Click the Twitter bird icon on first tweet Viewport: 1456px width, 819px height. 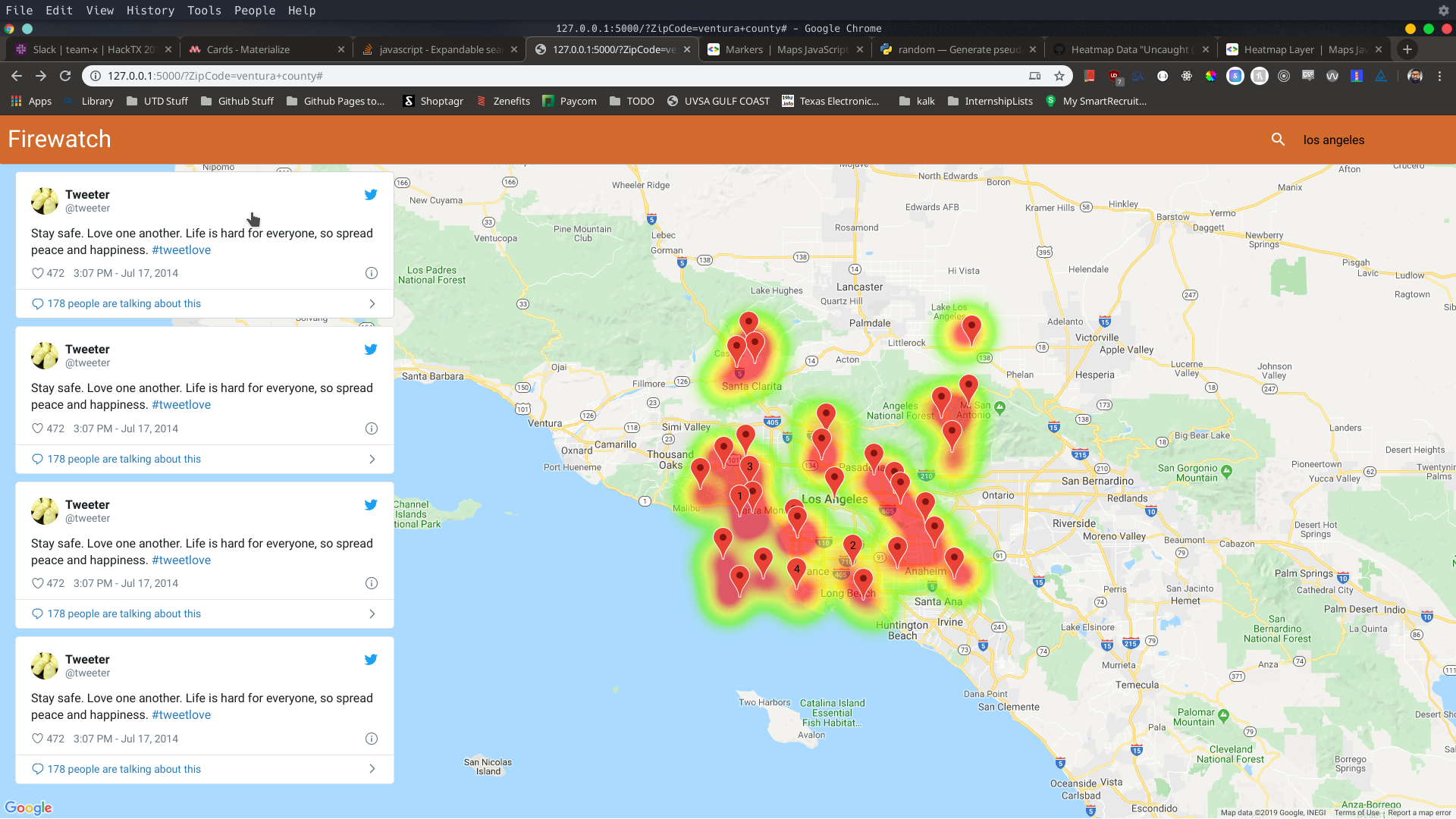[371, 195]
